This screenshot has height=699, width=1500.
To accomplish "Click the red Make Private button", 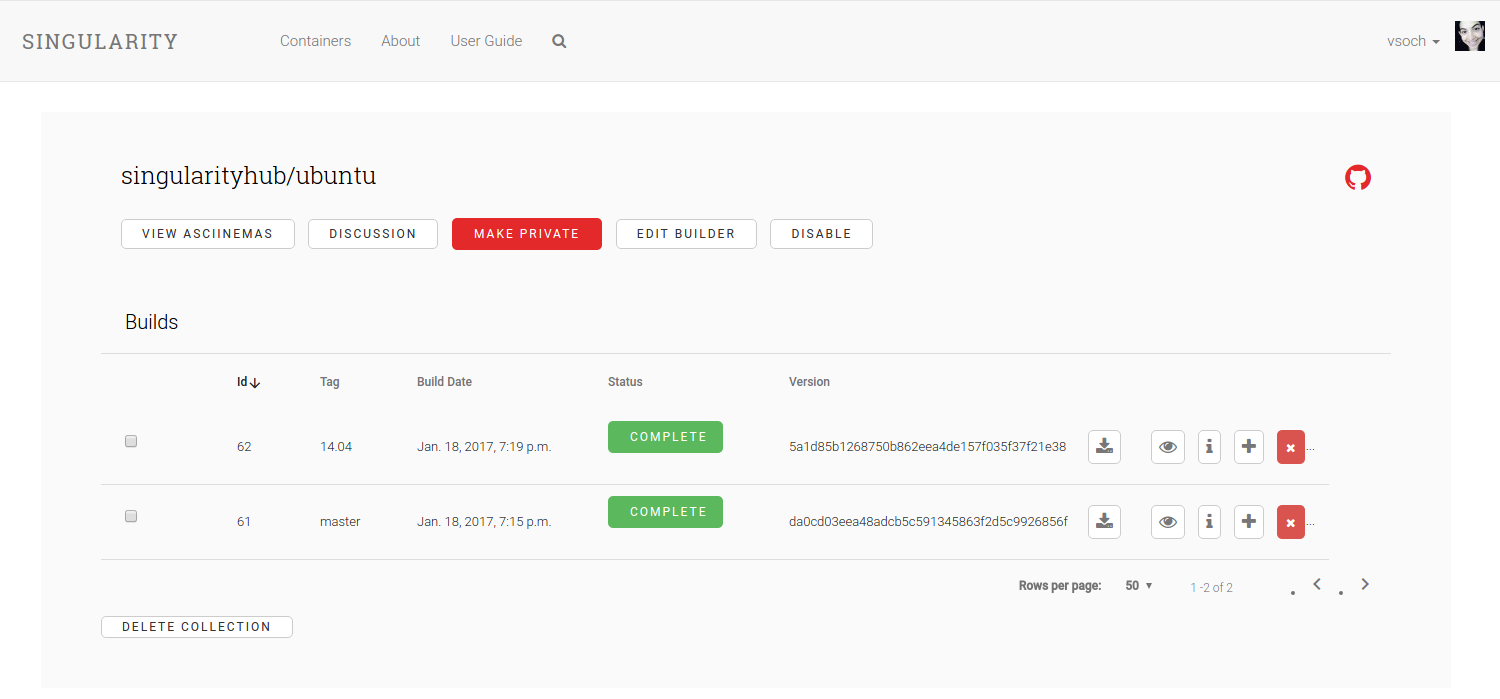I will 527,234.
